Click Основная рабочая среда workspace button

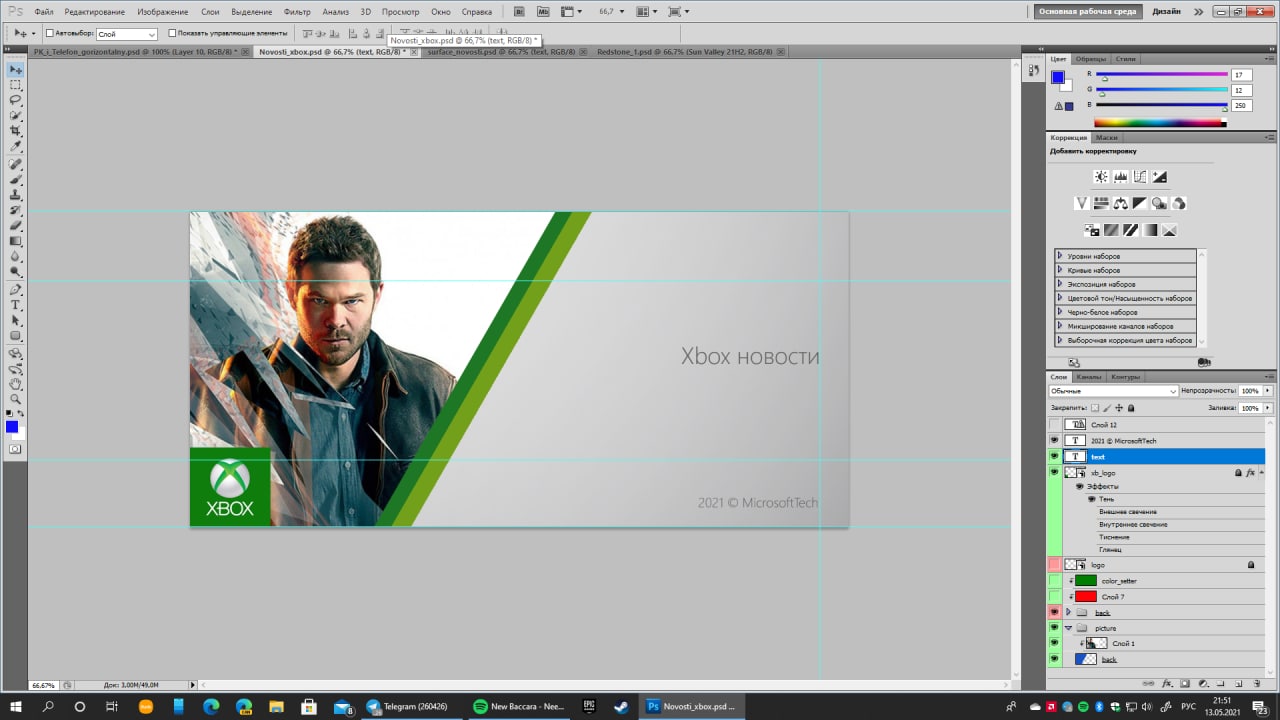[x=1088, y=12]
